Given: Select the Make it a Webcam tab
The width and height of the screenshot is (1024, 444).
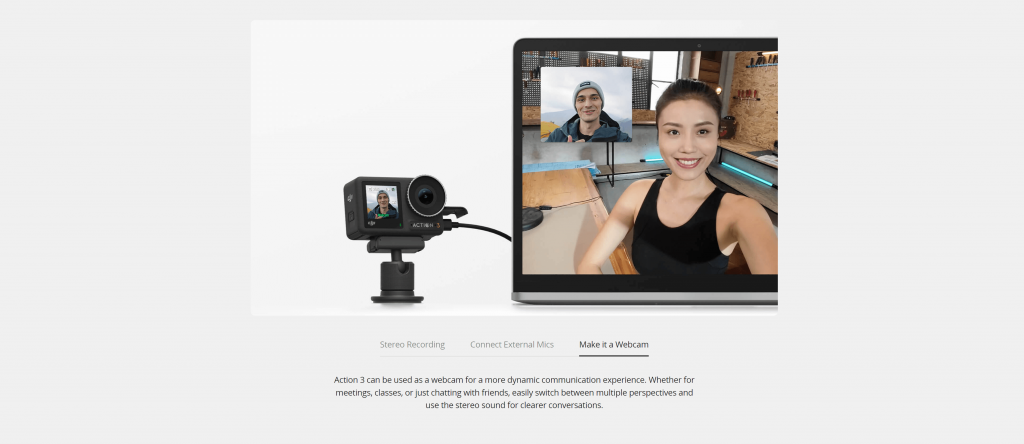Looking at the screenshot, I should [x=613, y=345].
